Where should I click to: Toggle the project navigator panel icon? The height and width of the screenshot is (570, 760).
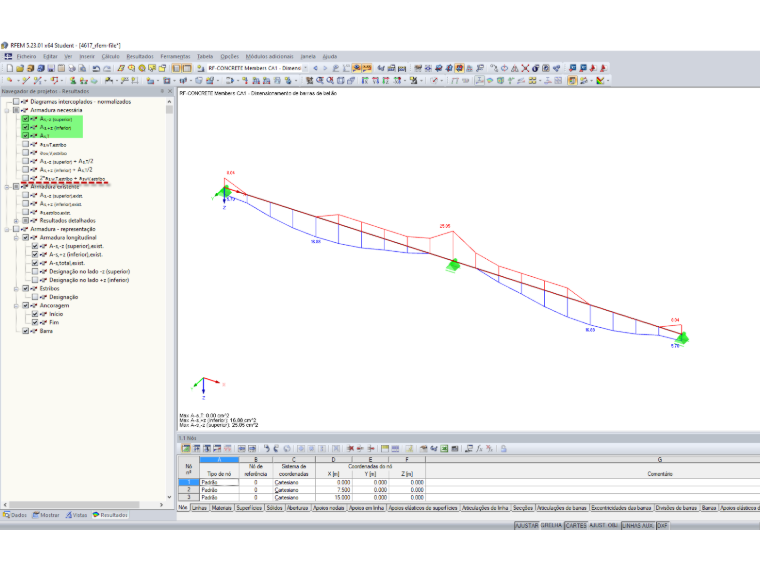click(176, 68)
